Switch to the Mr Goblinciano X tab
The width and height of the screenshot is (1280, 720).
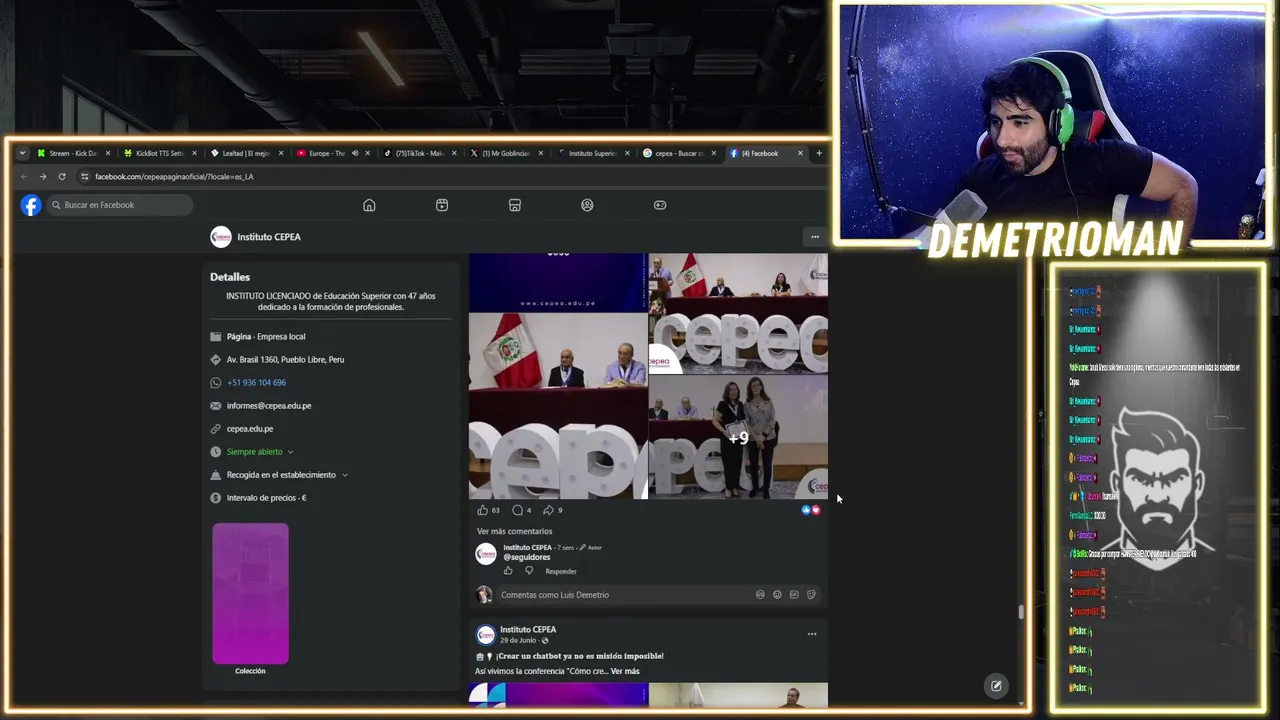(507, 153)
